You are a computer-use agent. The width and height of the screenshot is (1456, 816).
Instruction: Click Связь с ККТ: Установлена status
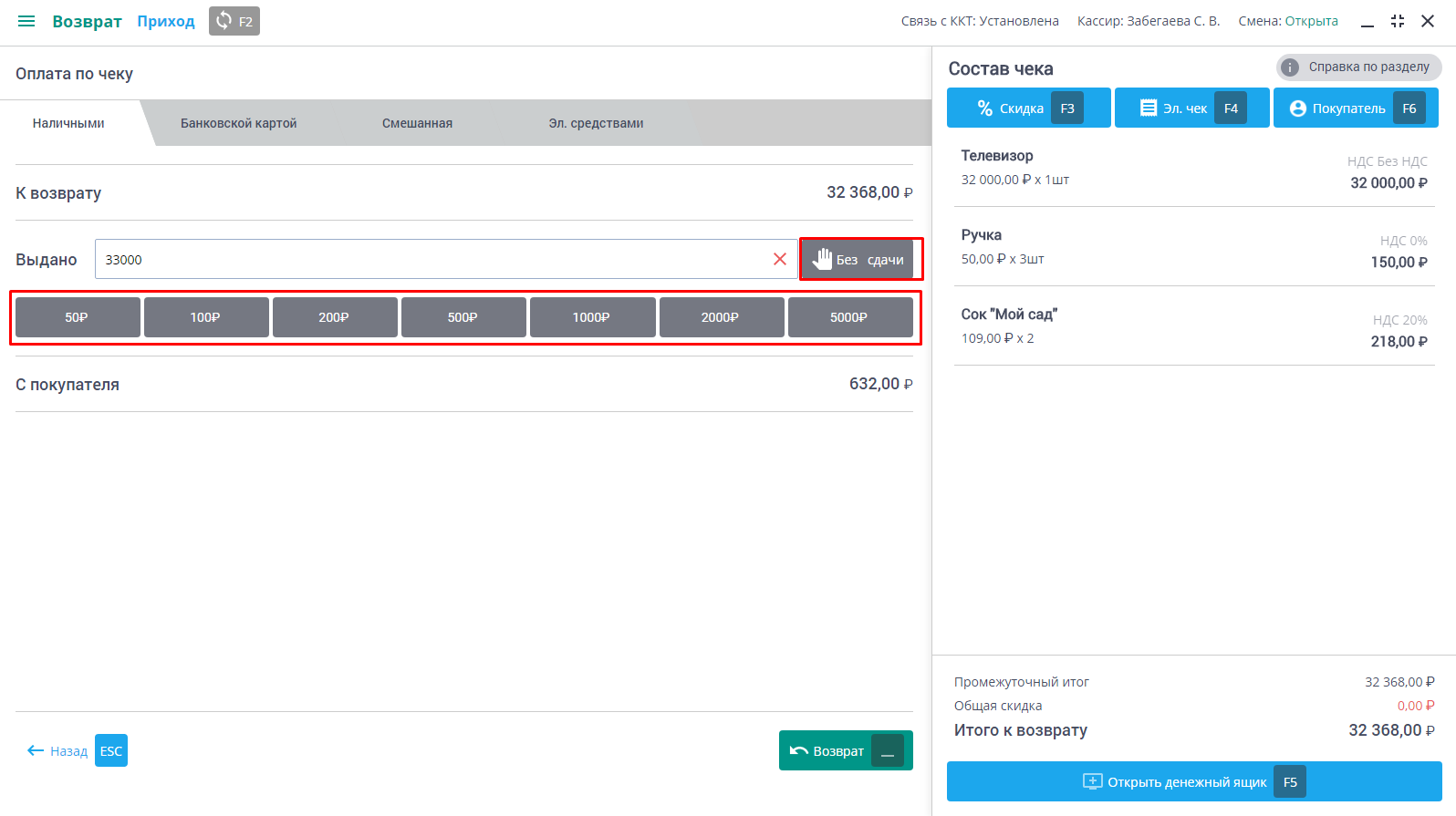[x=980, y=21]
